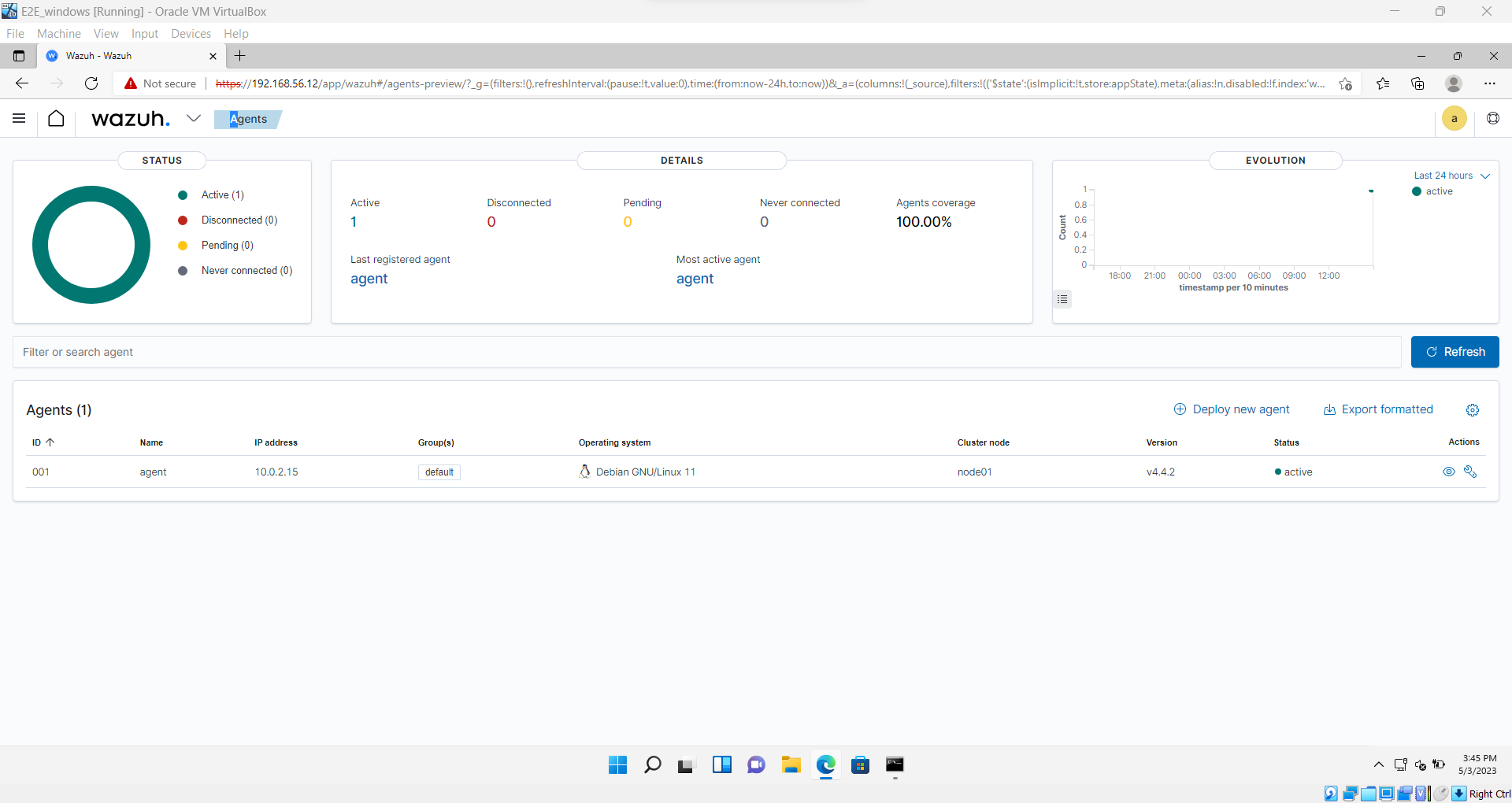
Task: Click the Disconnected count value 0
Action: click(x=491, y=222)
